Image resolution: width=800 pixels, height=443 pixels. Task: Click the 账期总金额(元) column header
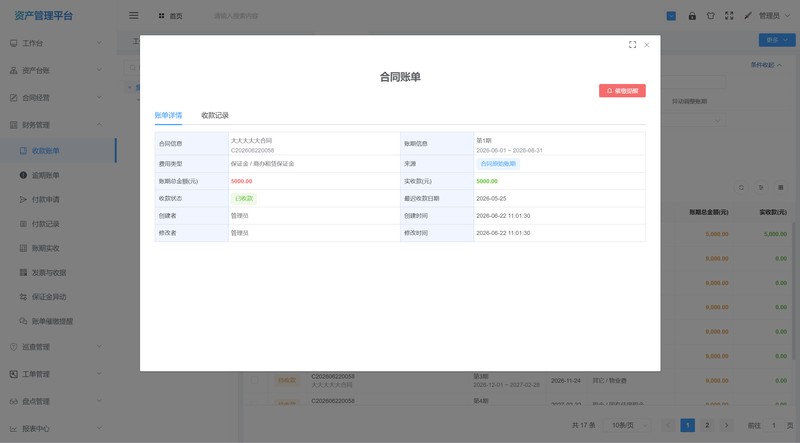[x=709, y=212]
